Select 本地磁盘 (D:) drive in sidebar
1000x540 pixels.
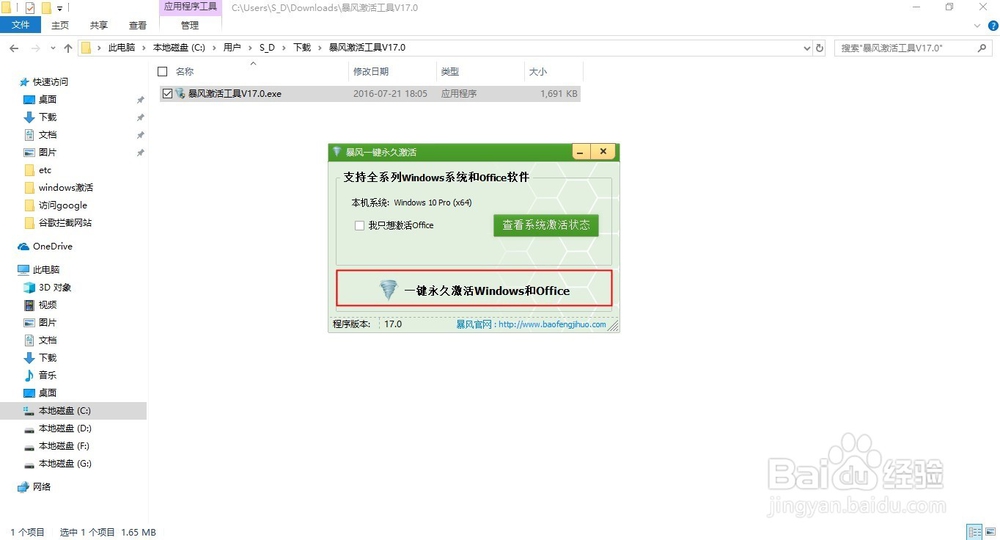64,428
